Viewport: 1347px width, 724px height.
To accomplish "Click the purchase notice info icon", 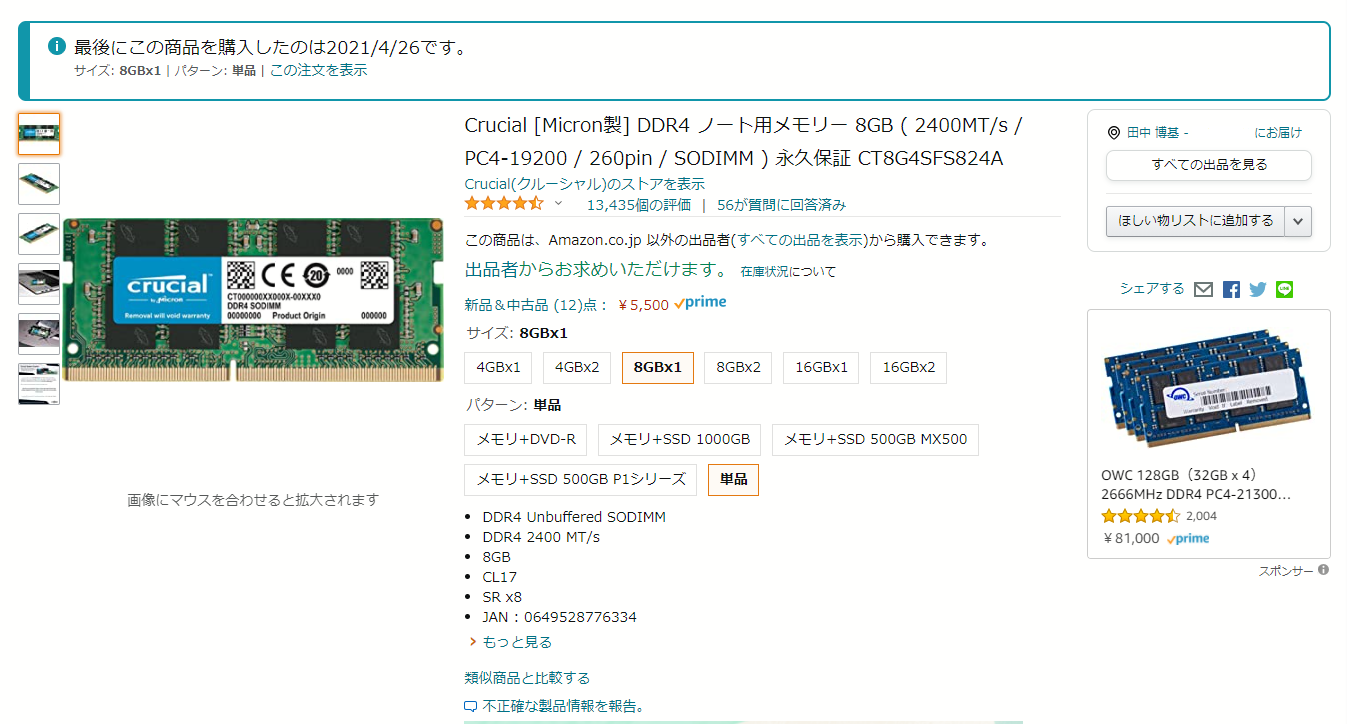I will pyautogui.click(x=57, y=47).
